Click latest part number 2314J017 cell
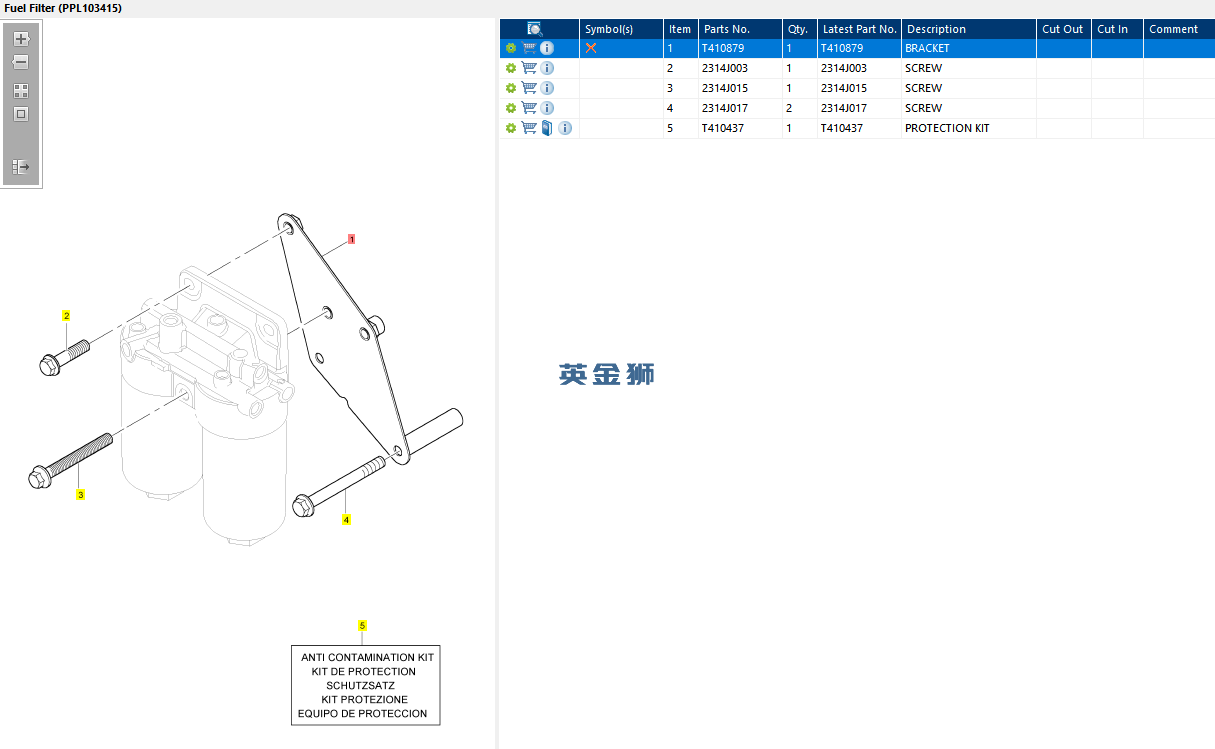1215x749 pixels. 859,108
